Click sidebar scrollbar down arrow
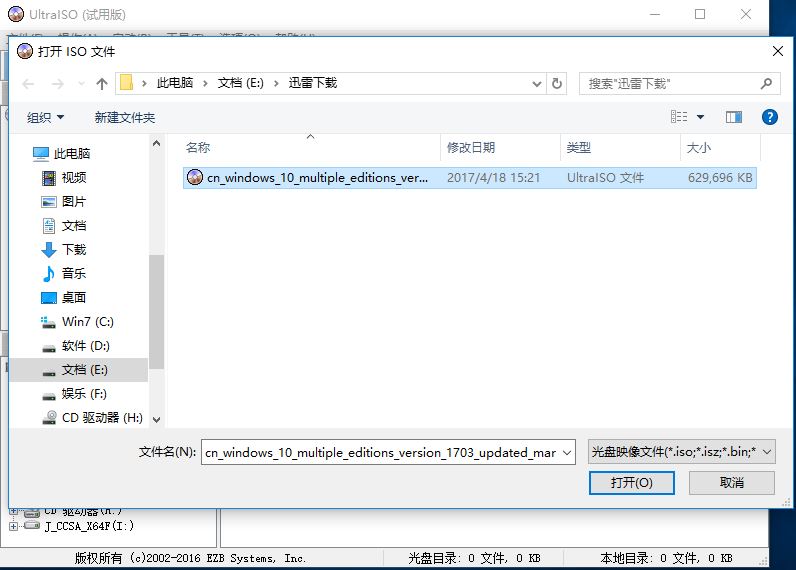Viewport: 796px width, 570px height. (156, 420)
